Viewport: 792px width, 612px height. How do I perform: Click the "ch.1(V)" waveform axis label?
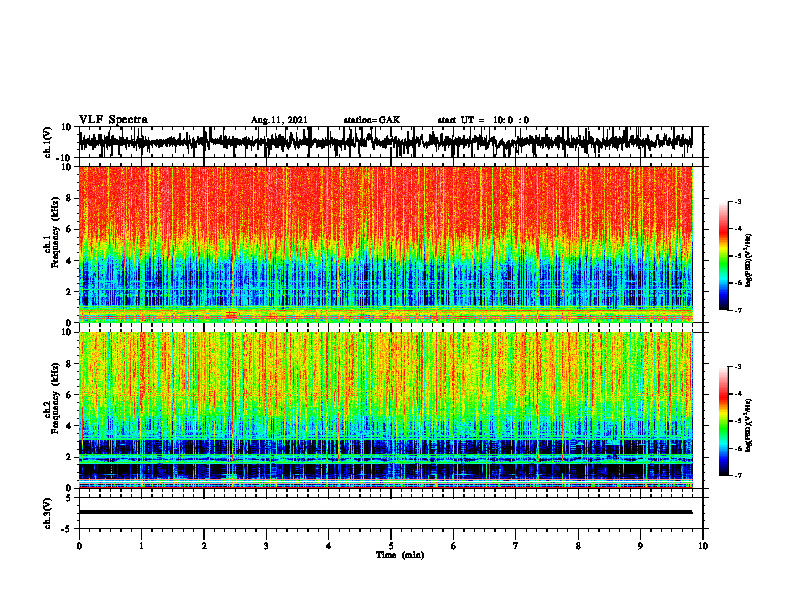click(48, 142)
